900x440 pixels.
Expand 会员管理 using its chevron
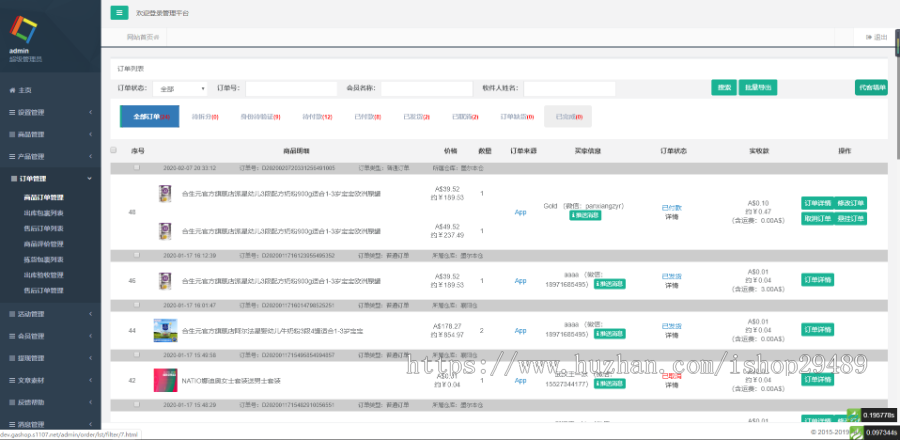90,336
